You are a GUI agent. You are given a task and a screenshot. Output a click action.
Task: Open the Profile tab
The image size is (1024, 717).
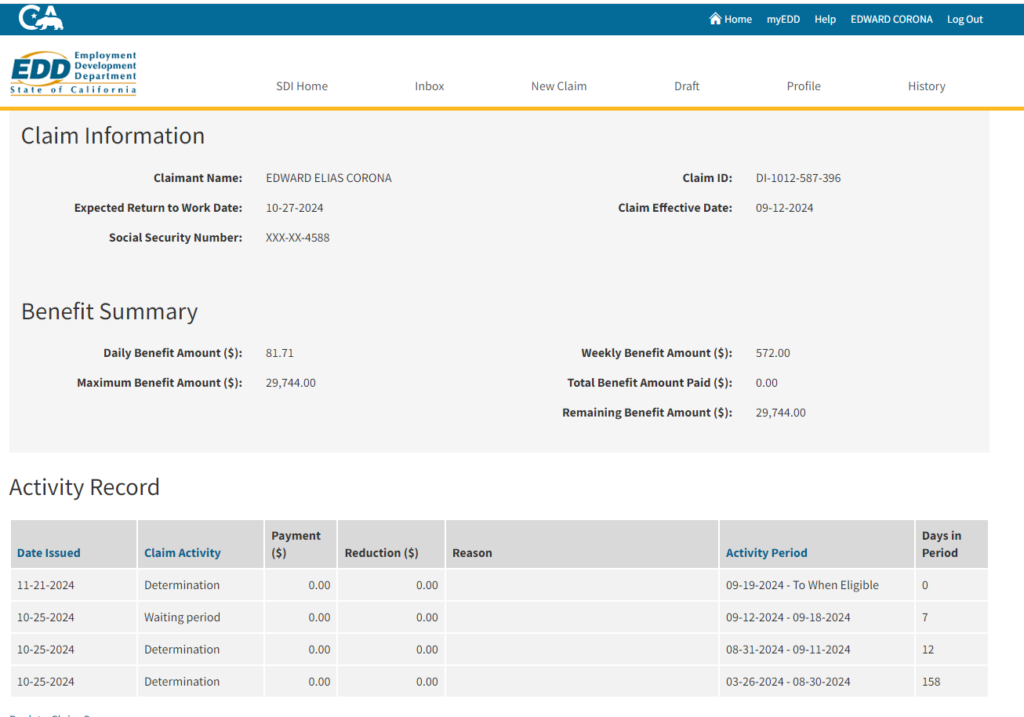tap(804, 86)
